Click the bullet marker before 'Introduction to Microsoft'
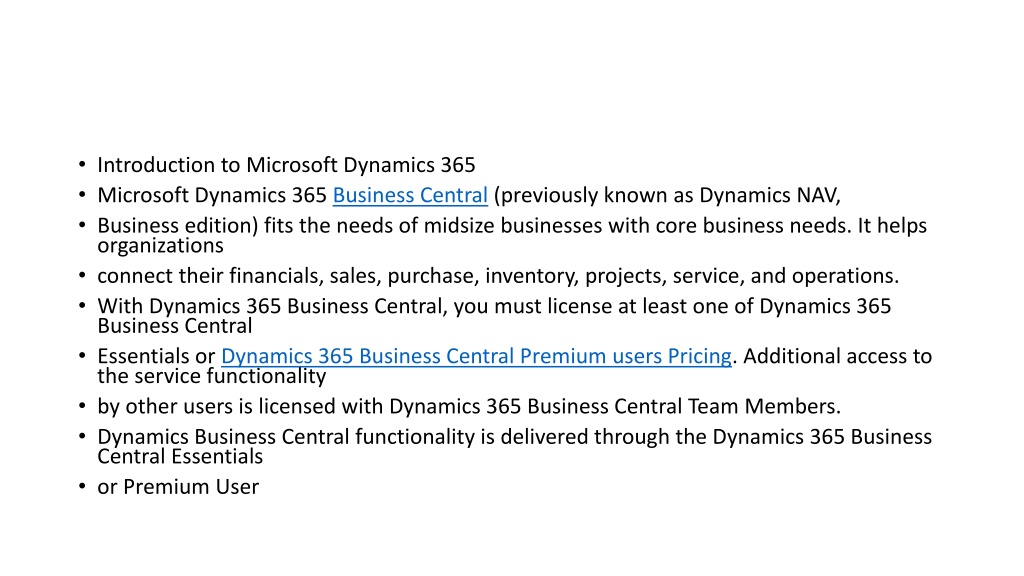The image size is (1024, 576). coord(82,165)
